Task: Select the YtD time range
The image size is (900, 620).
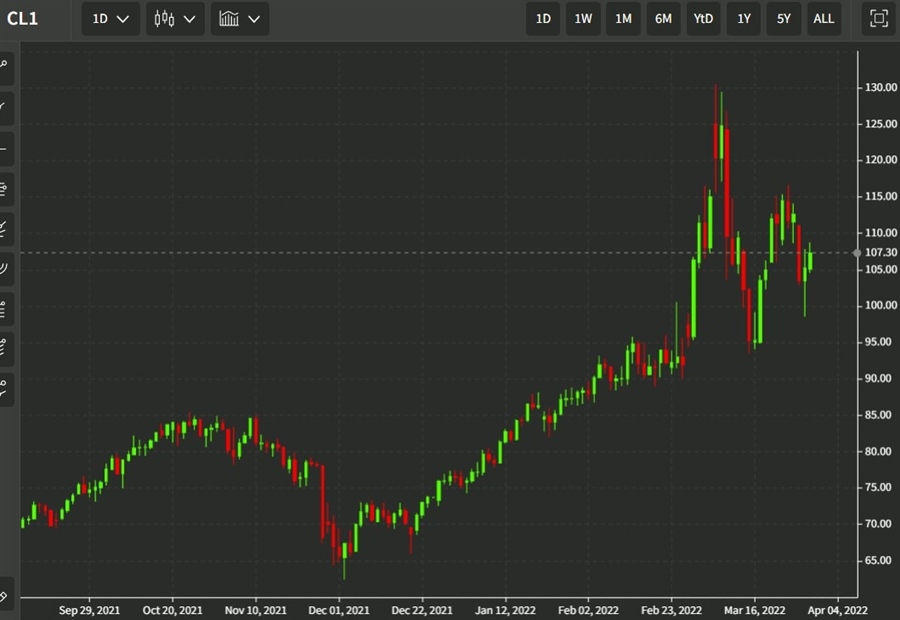Action: (x=703, y=19)
